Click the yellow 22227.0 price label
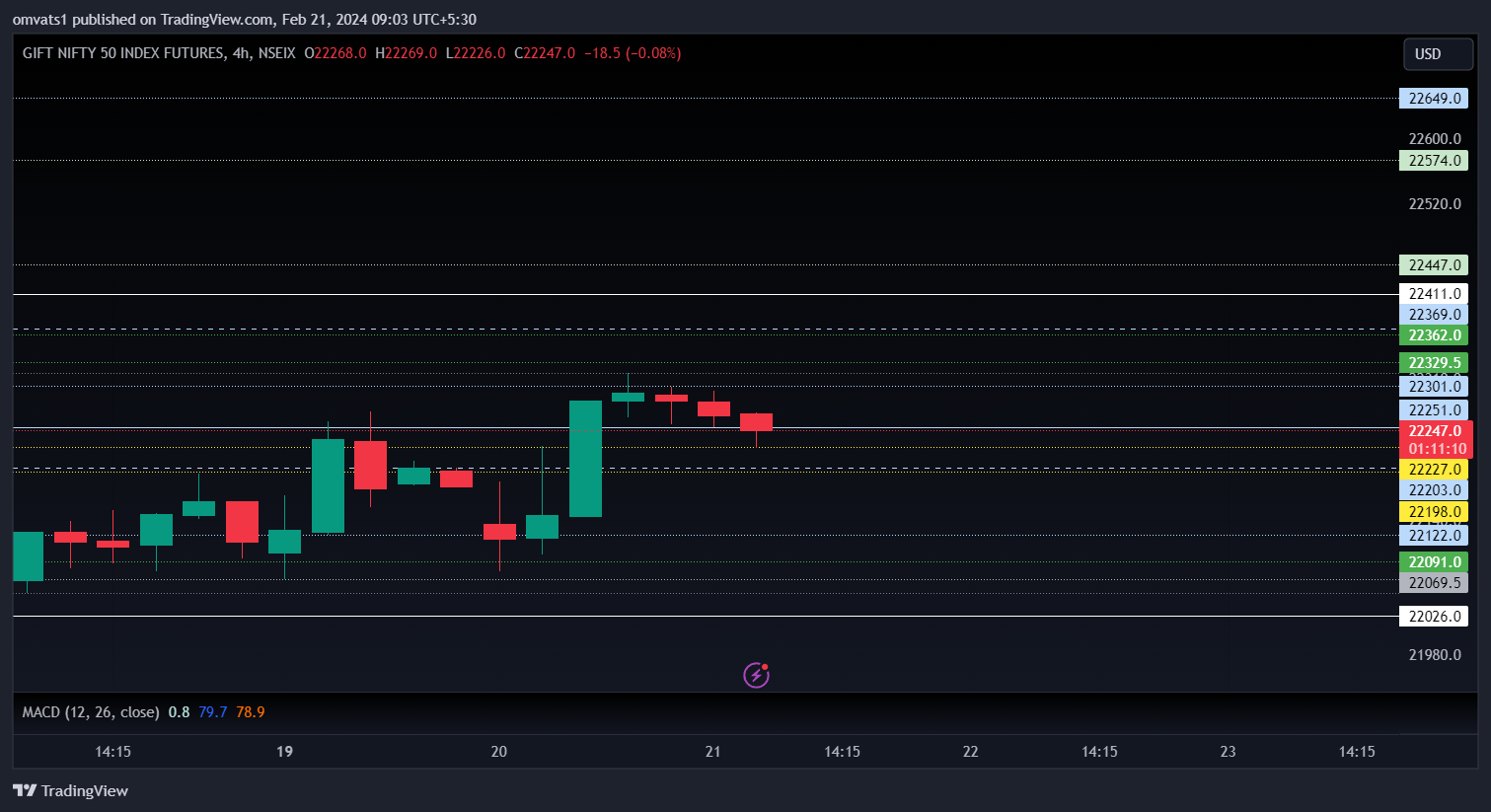Image resolution: width=1491 pixels, height=812 pixels. point(1434,470)
